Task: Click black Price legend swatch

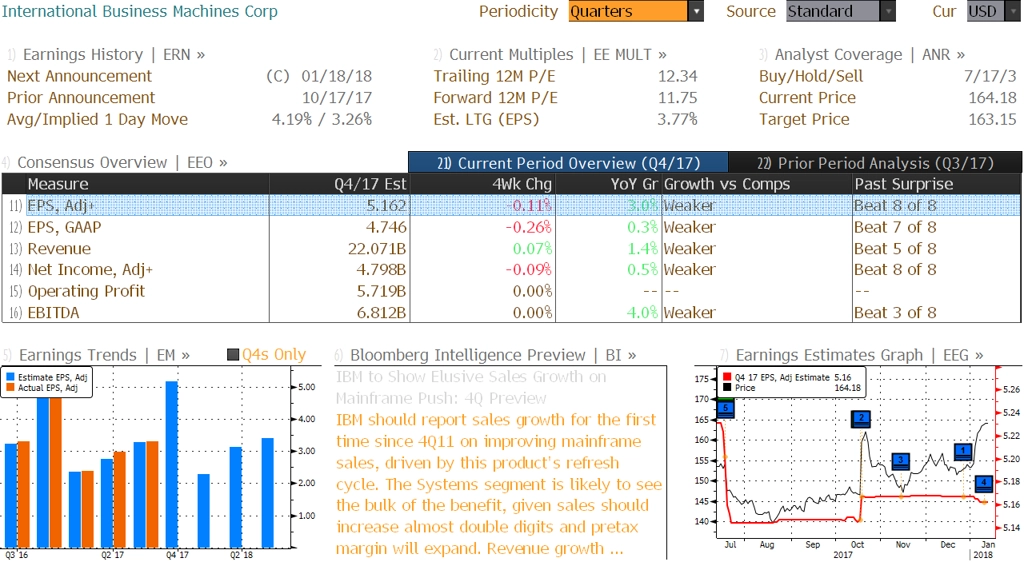Action: click(x=727, y=388)
